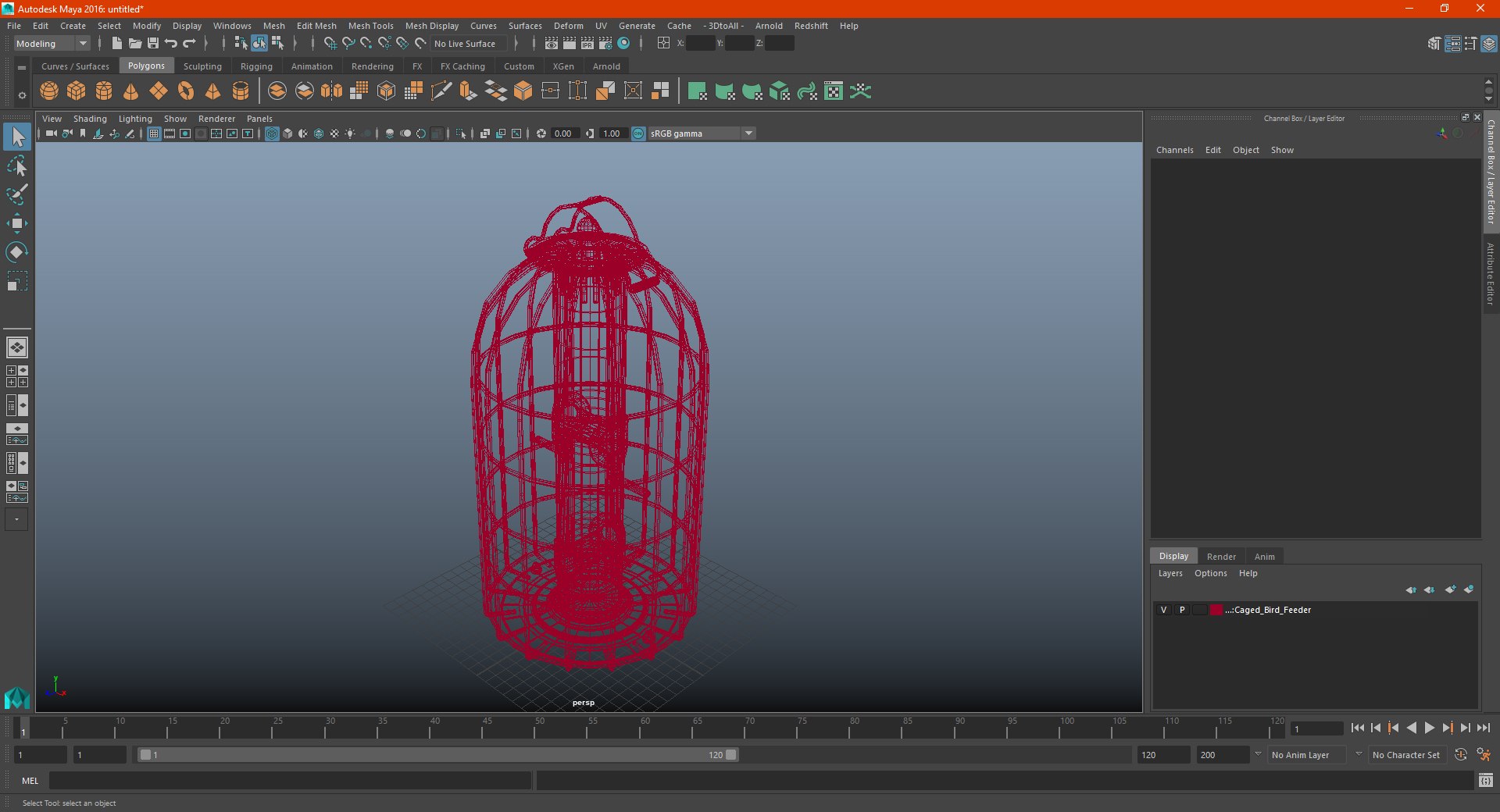
Task: Click the range slider bar handle at 120
Action: tap(731, 755)
